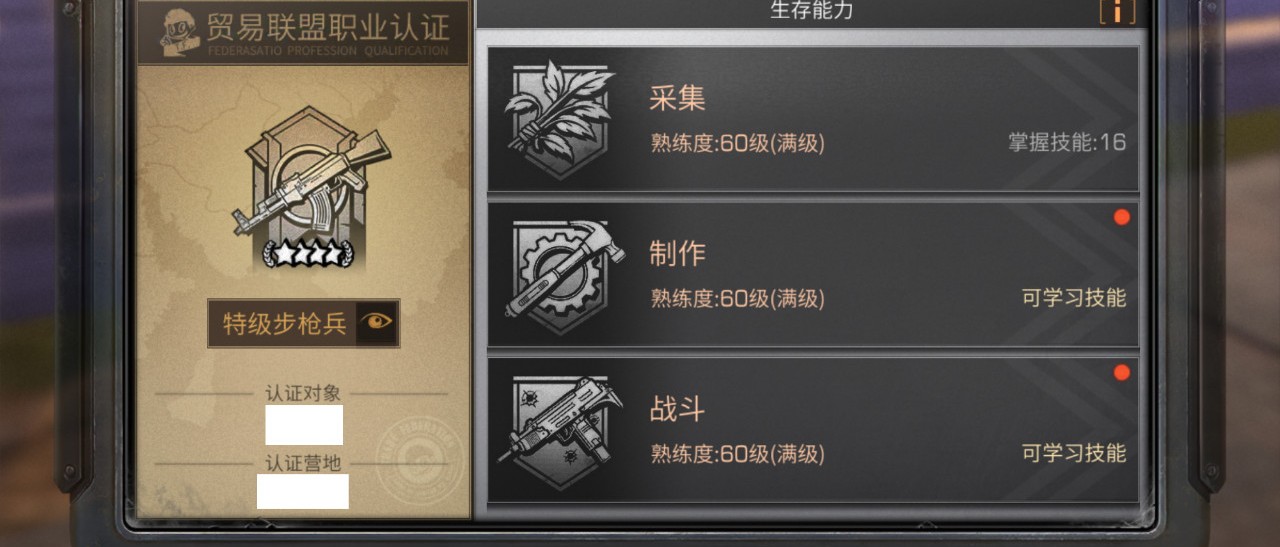Click the white field under 认证对象

coord(304,425)
